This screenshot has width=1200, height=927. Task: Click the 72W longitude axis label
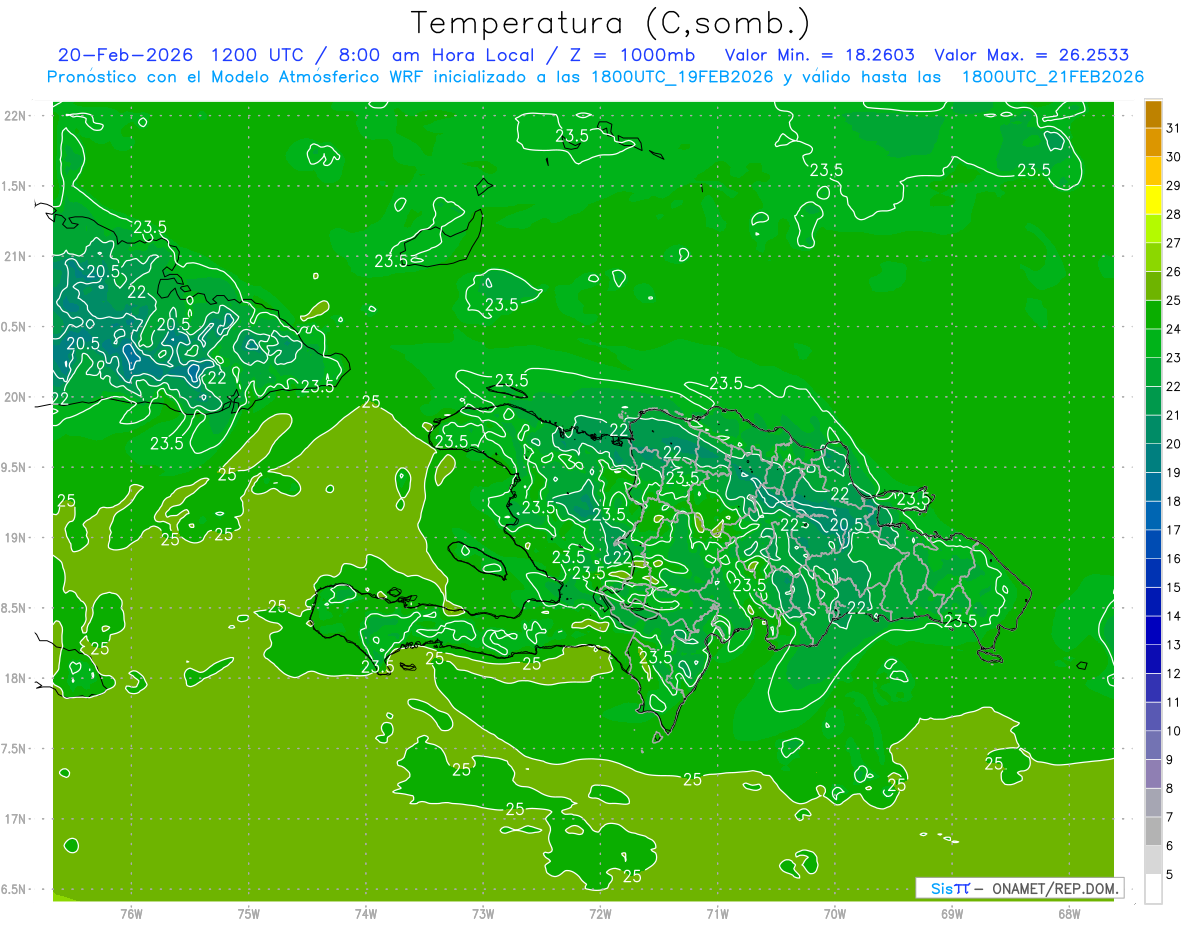point(600,913)
